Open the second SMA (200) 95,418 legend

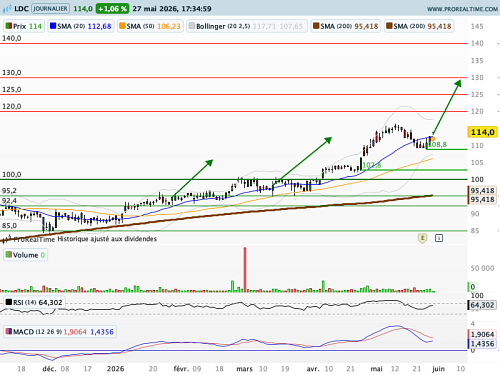(419, 26)
